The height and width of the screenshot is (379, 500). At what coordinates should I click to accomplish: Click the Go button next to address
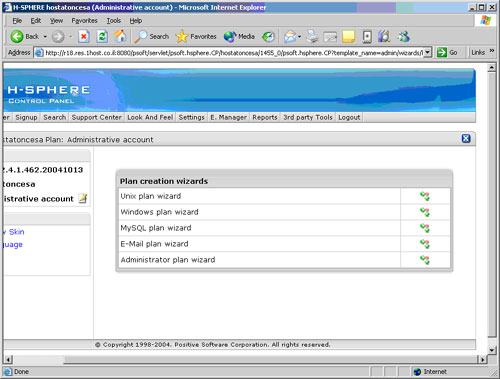coord(447,53)
